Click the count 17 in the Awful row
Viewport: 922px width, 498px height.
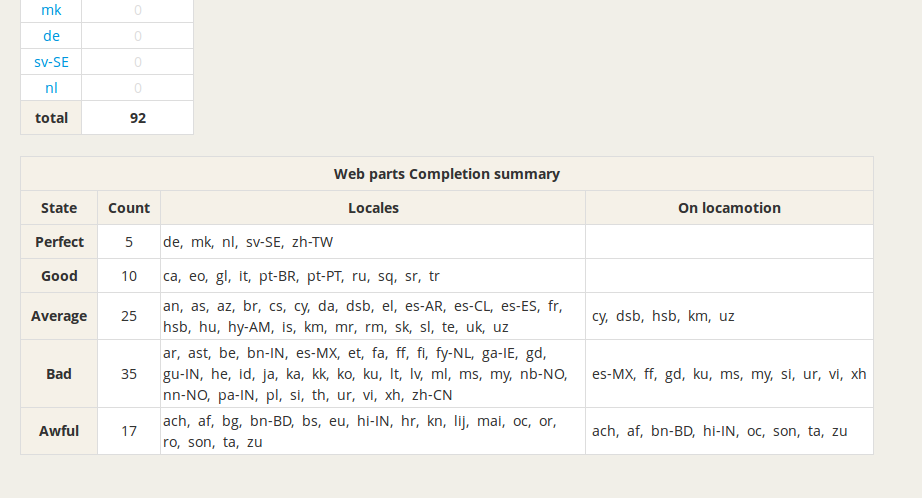tap(129, 432)
